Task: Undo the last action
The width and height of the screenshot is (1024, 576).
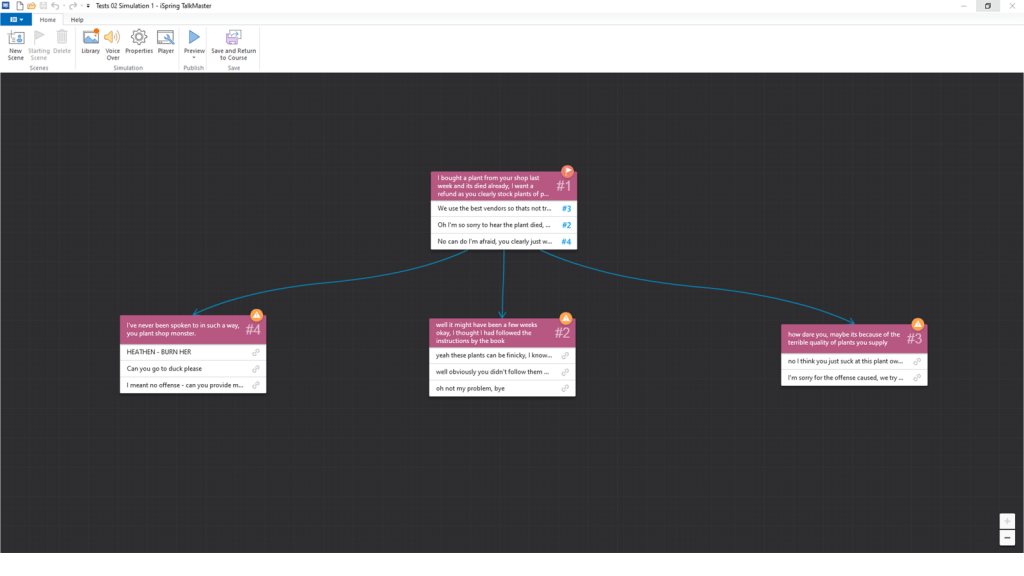Action: pyautogui.click(x=55, y=6)
